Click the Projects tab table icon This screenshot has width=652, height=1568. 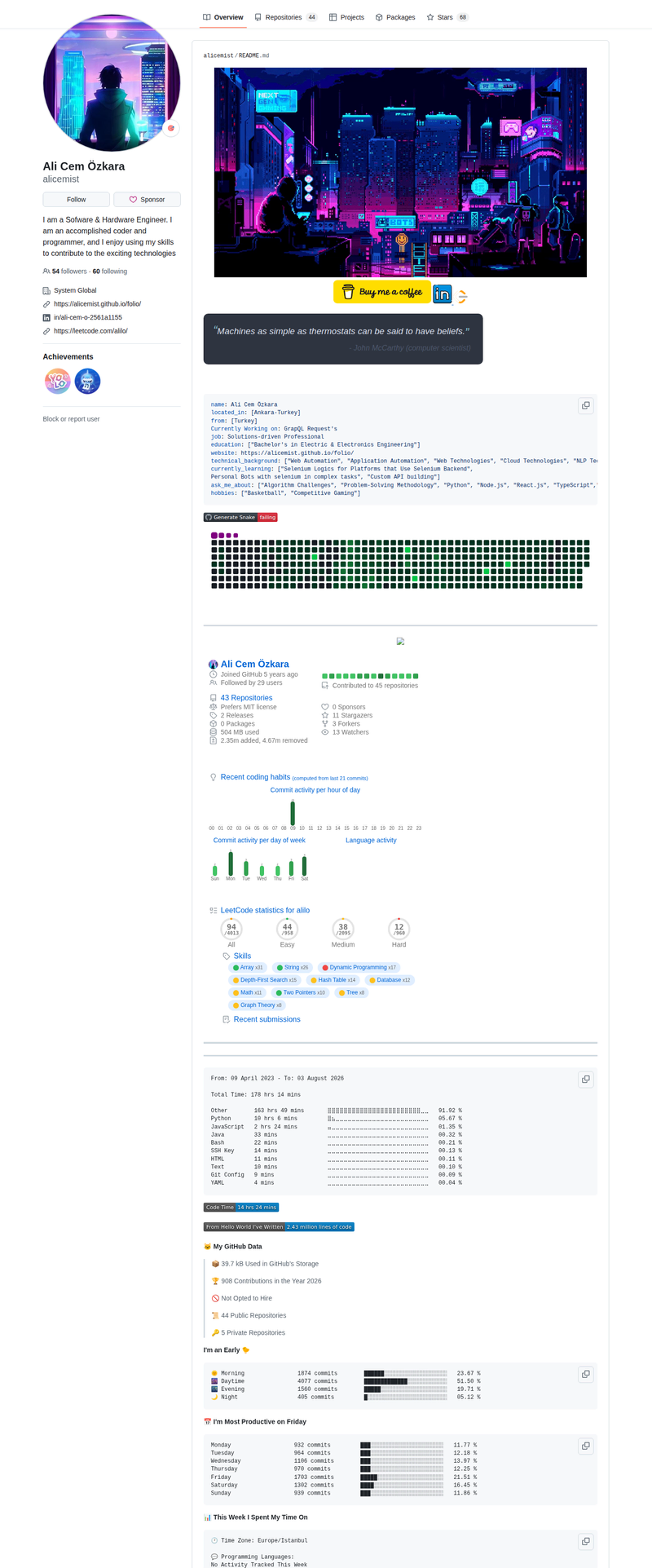pos(333,17)
